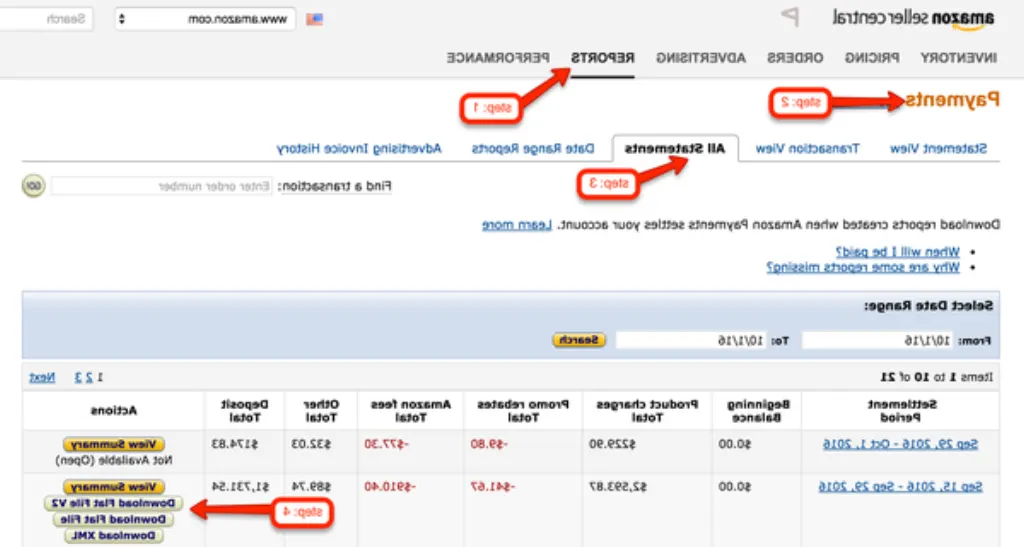This screenshot has height=547, width=1024.
Task: Click the 'Not Available (Open)' text
Action: pos(114,461)
